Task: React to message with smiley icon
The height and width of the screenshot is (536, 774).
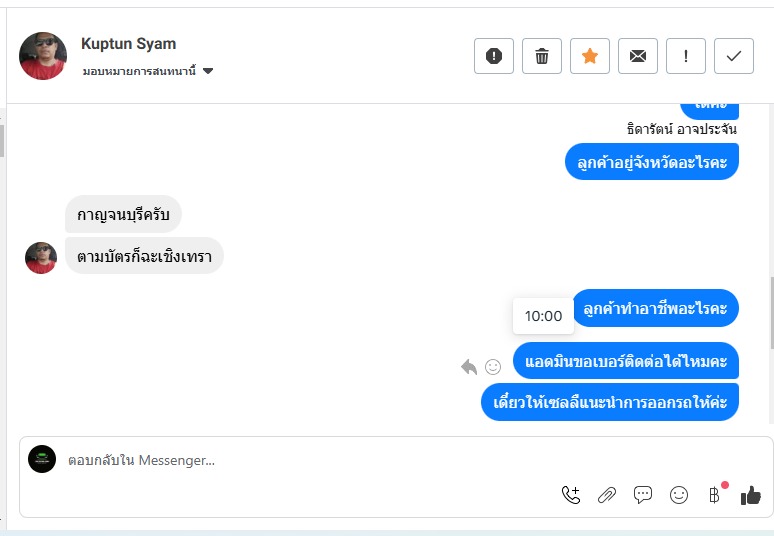Action: point(493,367)
